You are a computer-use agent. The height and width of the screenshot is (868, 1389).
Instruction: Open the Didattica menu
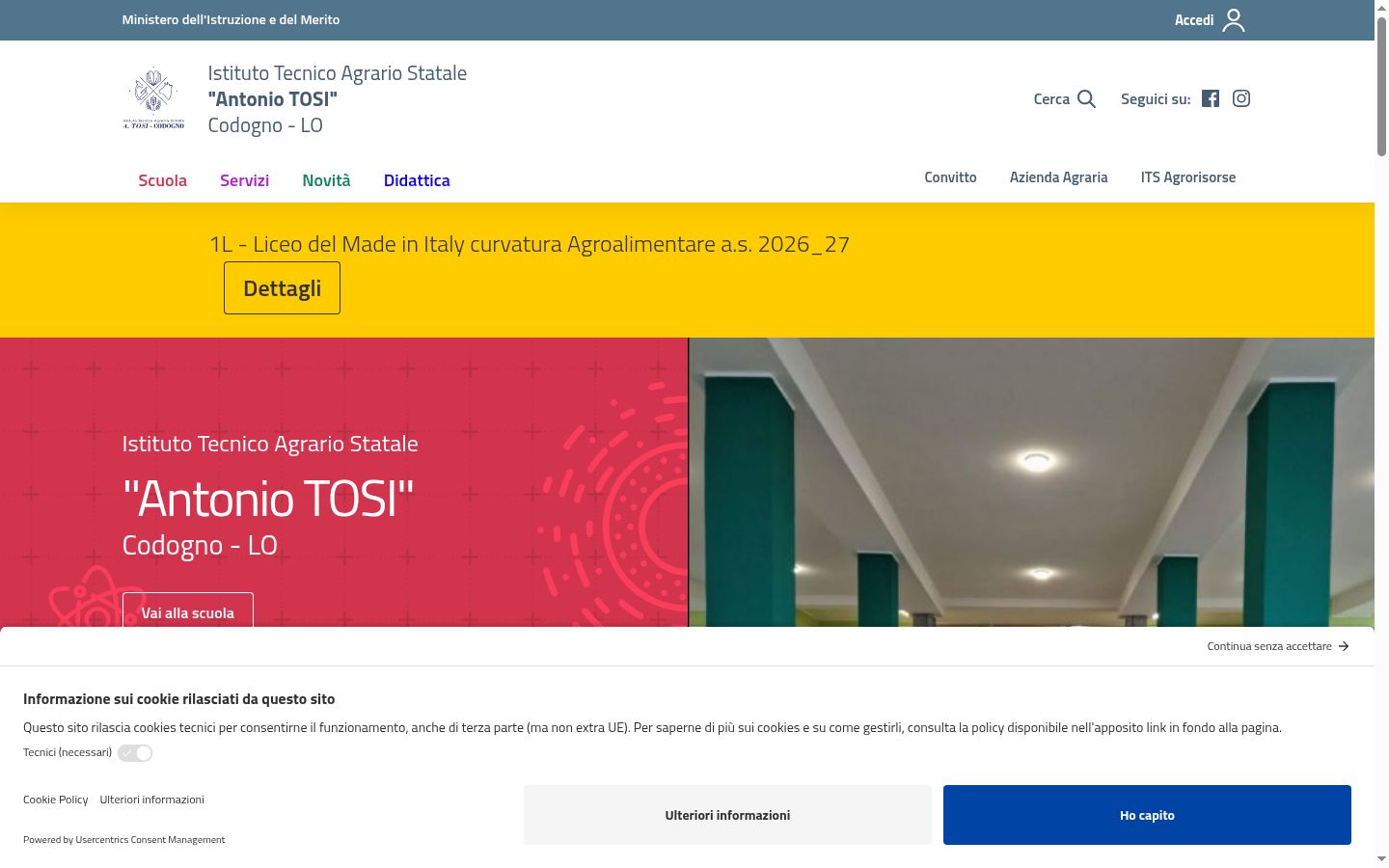tap(417, 180)
